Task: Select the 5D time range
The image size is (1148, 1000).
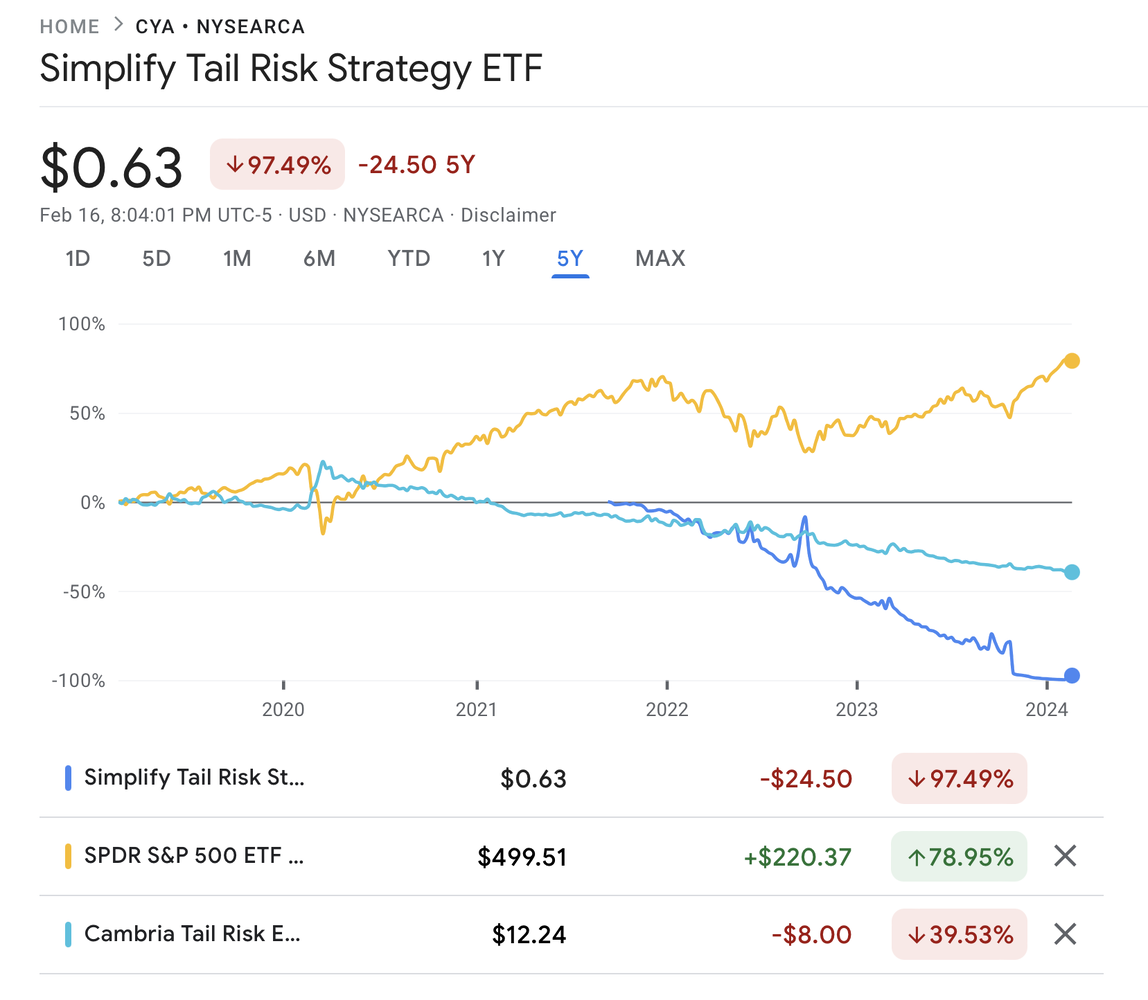Action: [x=156, y=259]
